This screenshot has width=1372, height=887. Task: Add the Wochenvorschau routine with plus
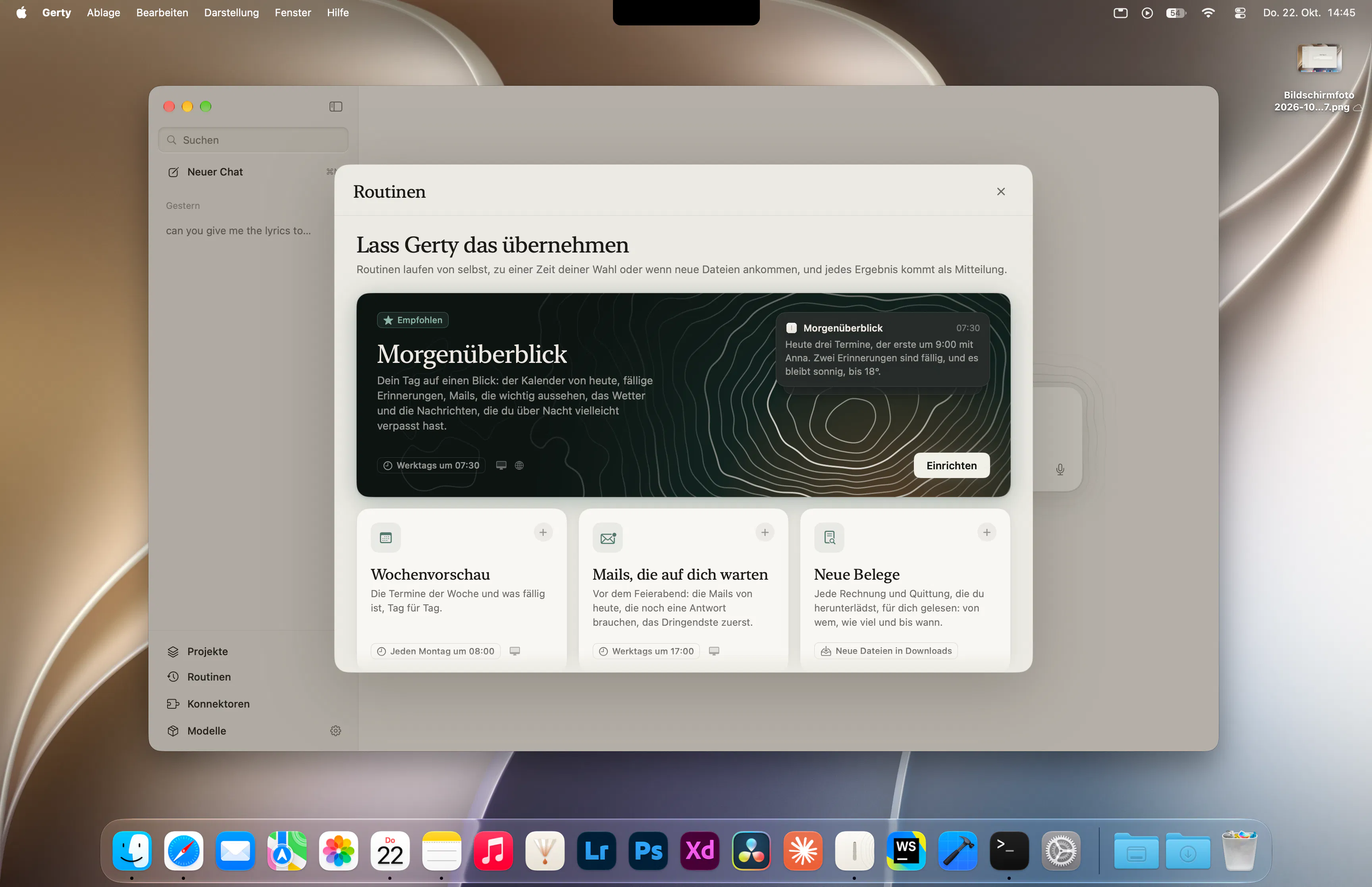543,532
